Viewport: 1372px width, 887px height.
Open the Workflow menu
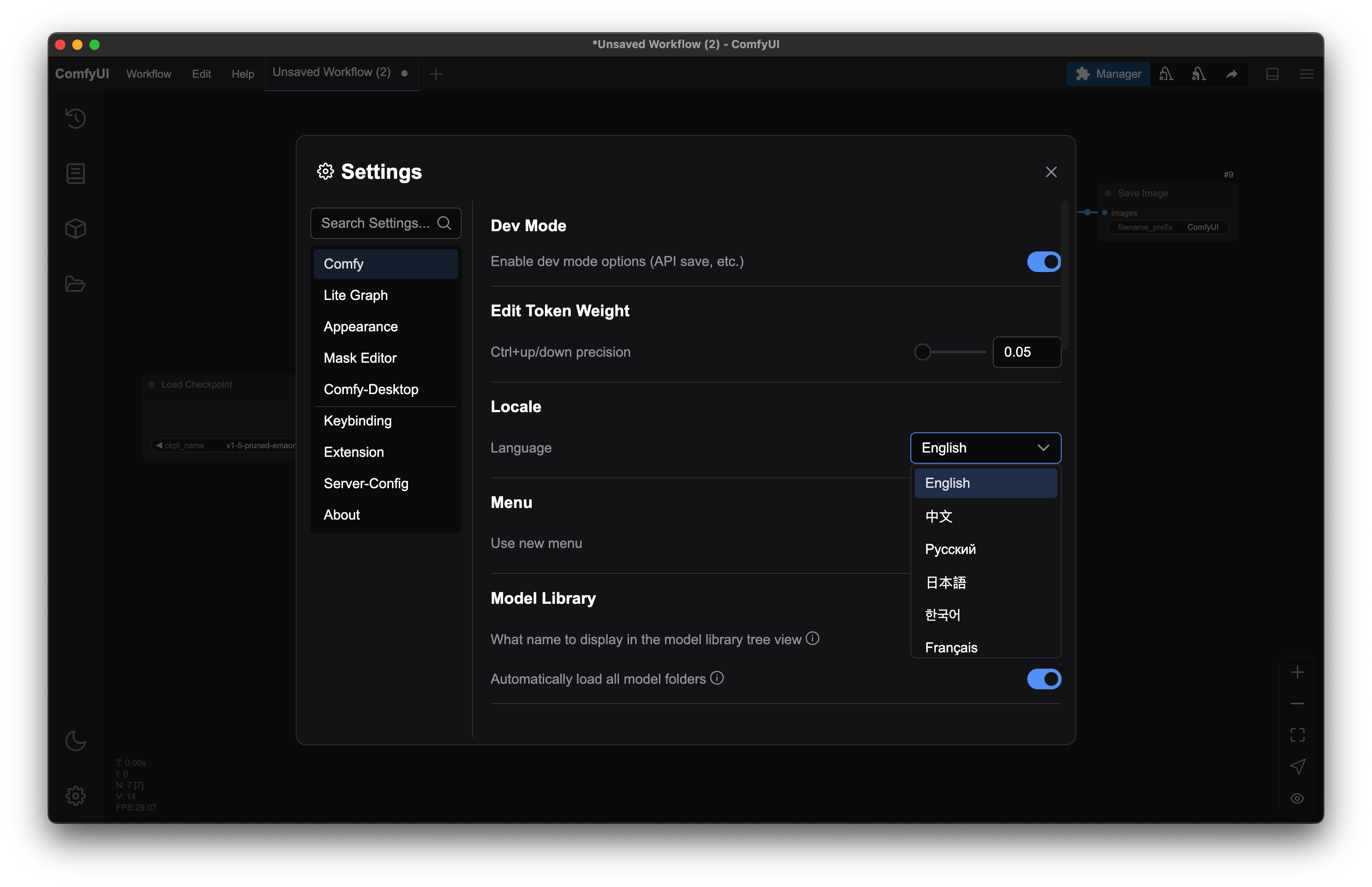[149, 74]
